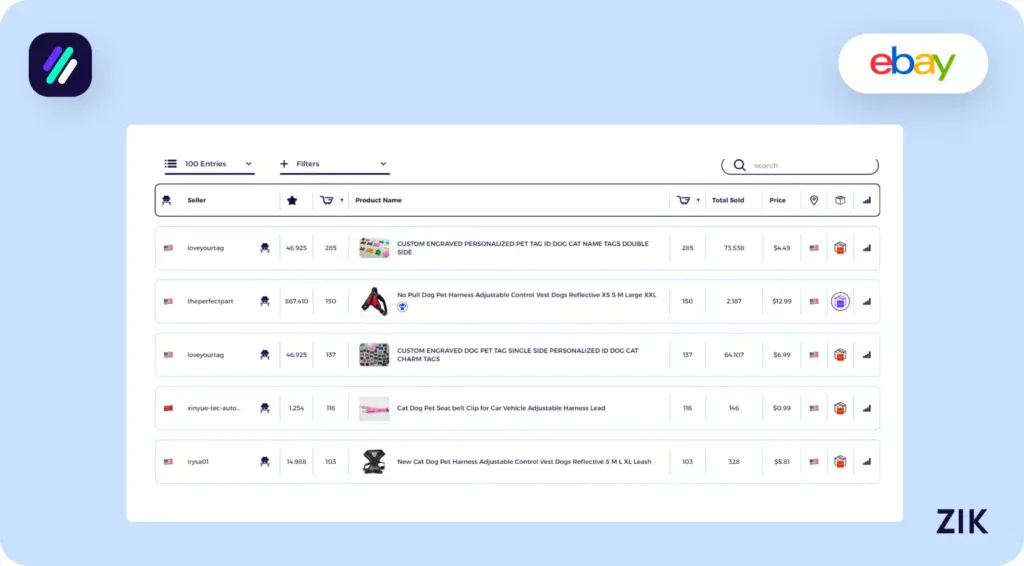Viewport: 1024px width, 566px height.
Task: Click the search magnifier icon
Action: 739,165
